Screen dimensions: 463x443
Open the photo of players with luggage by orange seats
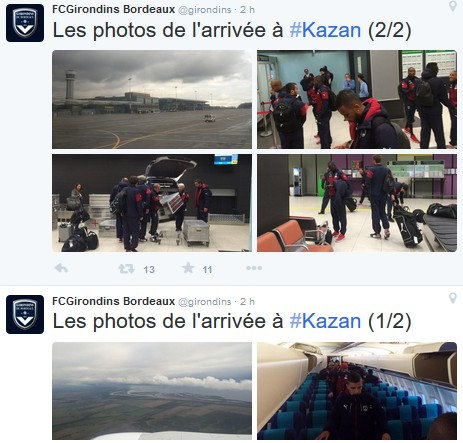tap(357, 203)
